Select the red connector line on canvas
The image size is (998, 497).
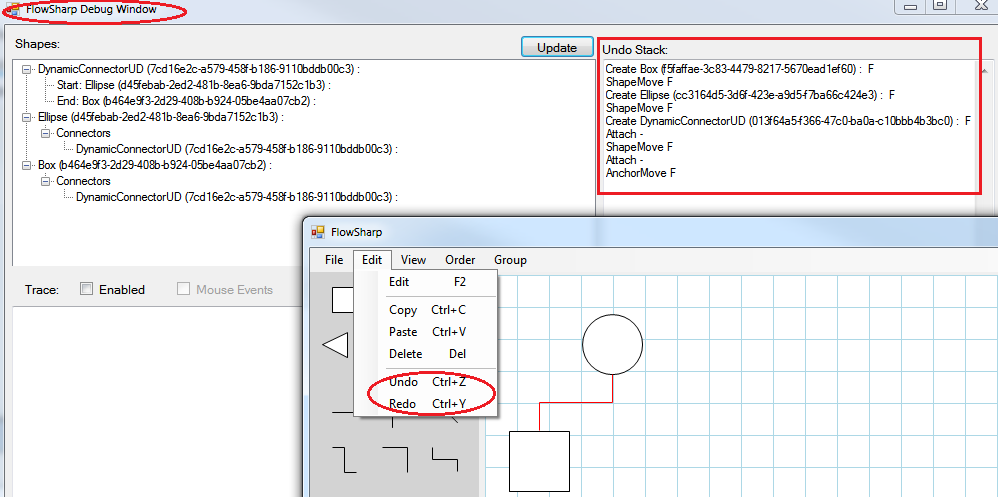(576, 402)
